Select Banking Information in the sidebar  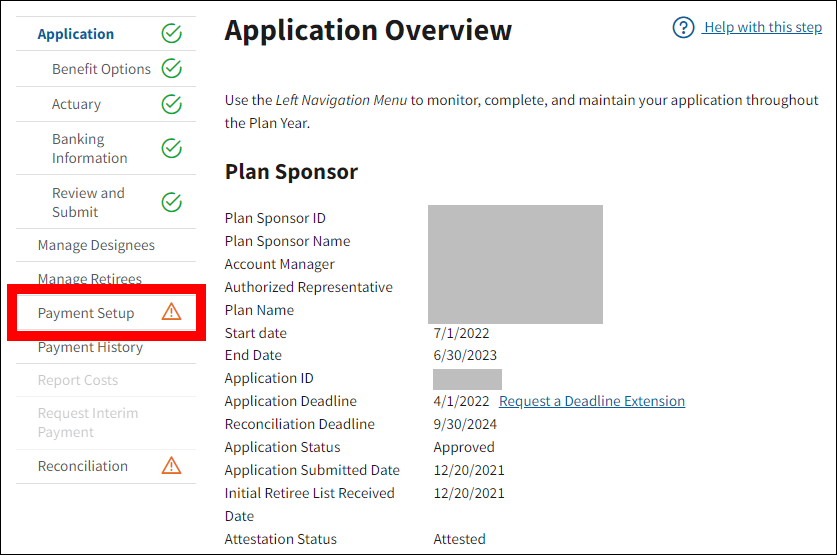[x=89, y=149]
